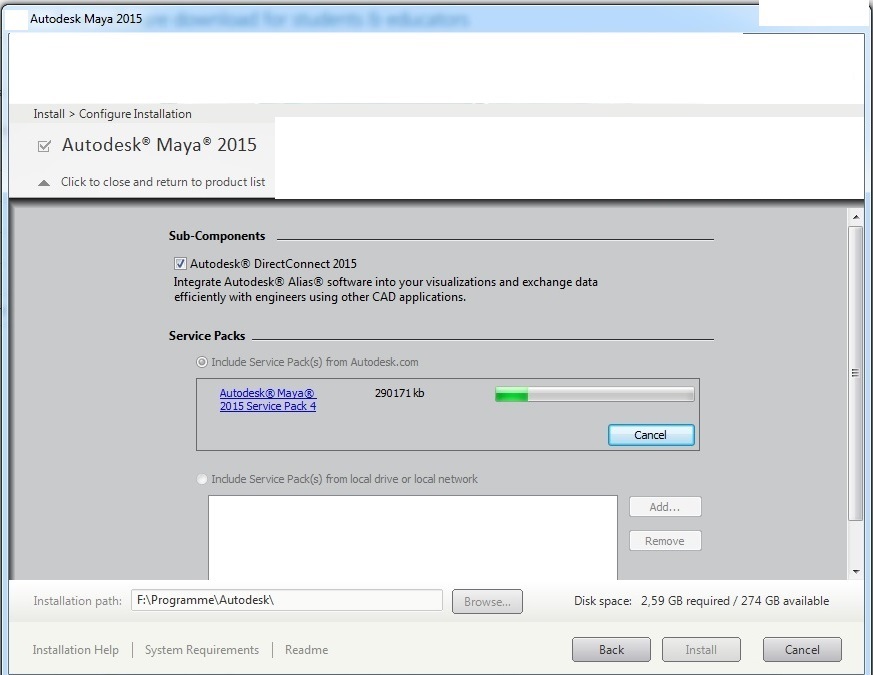Uncheck Autodesk DirectConnect 2015 sub-component

coord(180,263)
